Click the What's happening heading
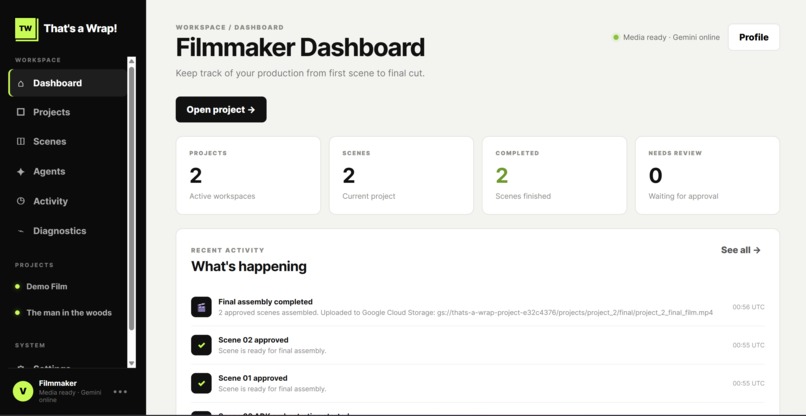 (249, 266)
